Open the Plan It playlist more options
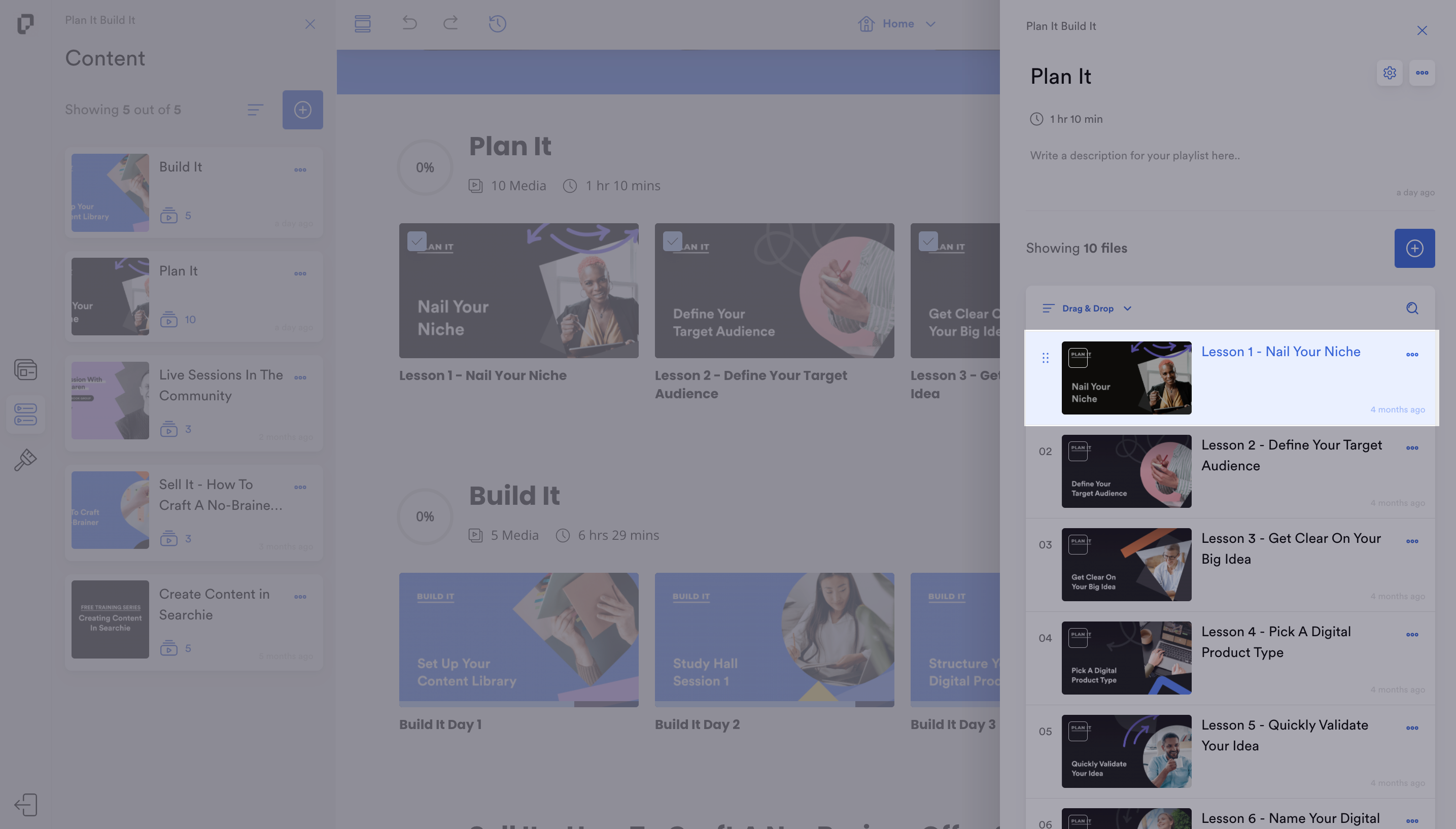This screenshot has height=829, width=1456. coord(1422,73)
